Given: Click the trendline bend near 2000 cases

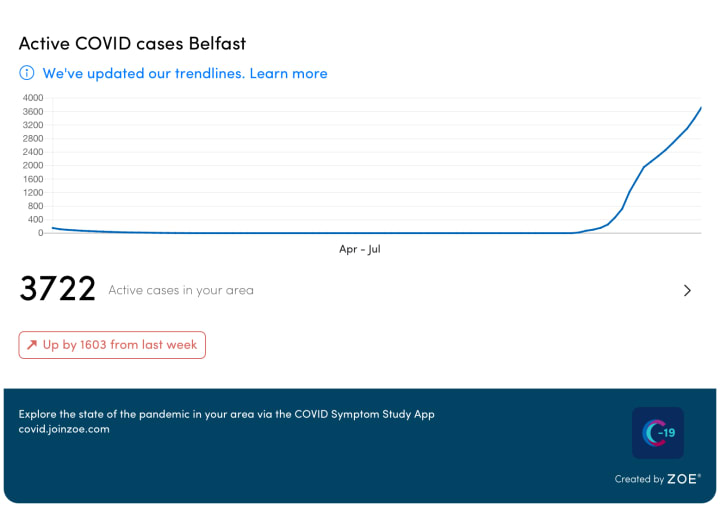Looking at the screenshot, I should [644, 167].
